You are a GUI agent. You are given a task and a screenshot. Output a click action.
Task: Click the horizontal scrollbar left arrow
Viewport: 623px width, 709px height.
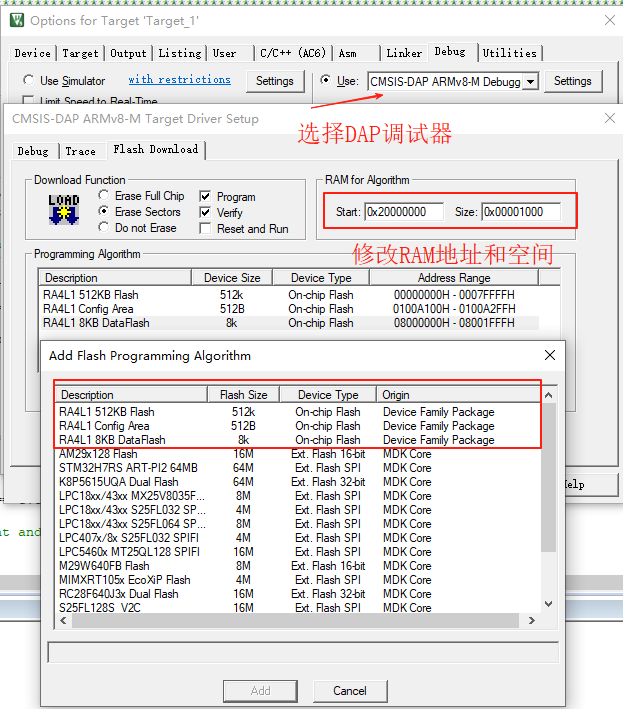(63, 621)
